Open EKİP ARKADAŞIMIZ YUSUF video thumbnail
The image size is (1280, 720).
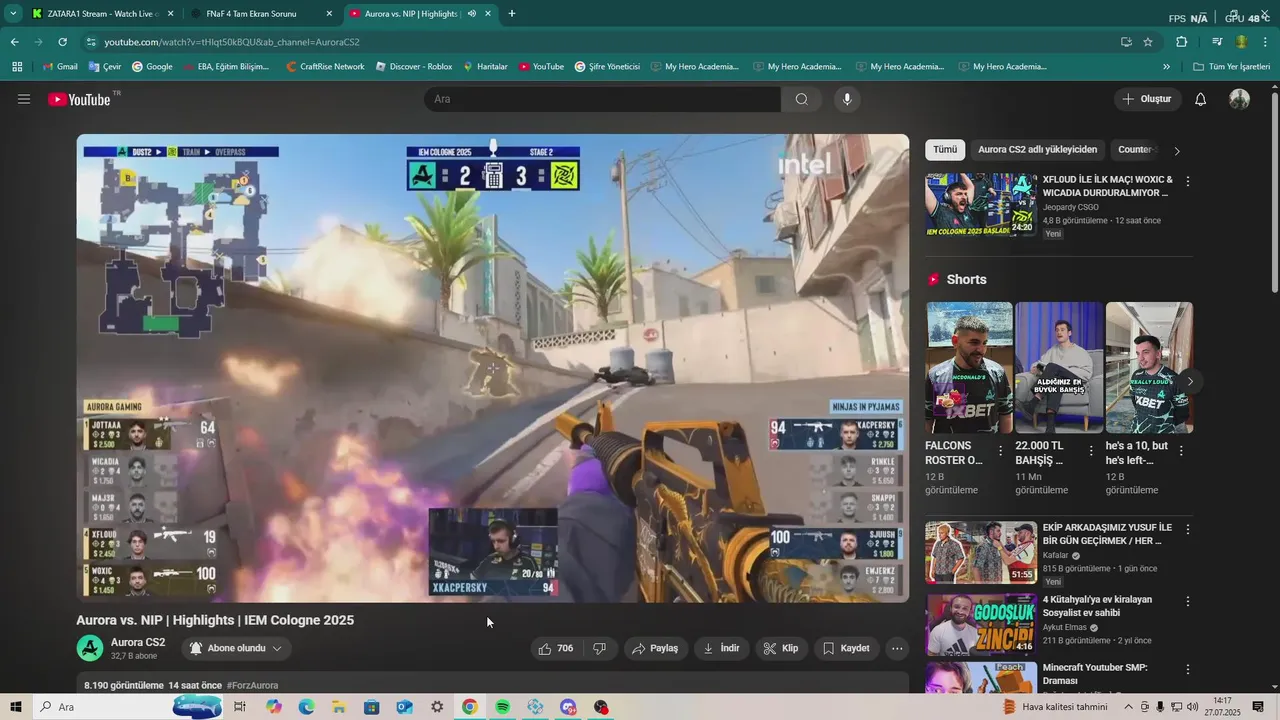(x=981, y=552)
